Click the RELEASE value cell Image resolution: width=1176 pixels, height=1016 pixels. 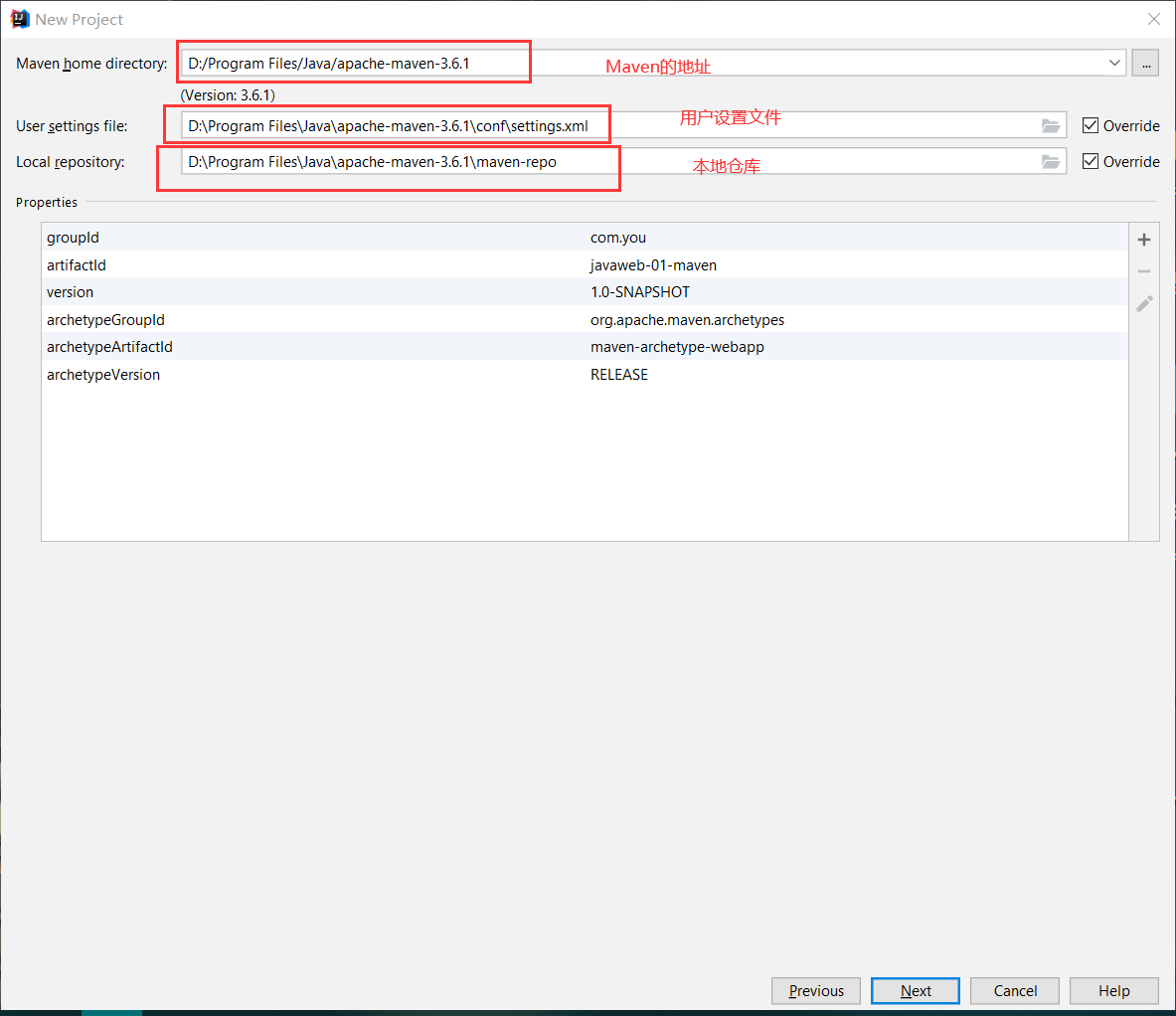[618, 374]
